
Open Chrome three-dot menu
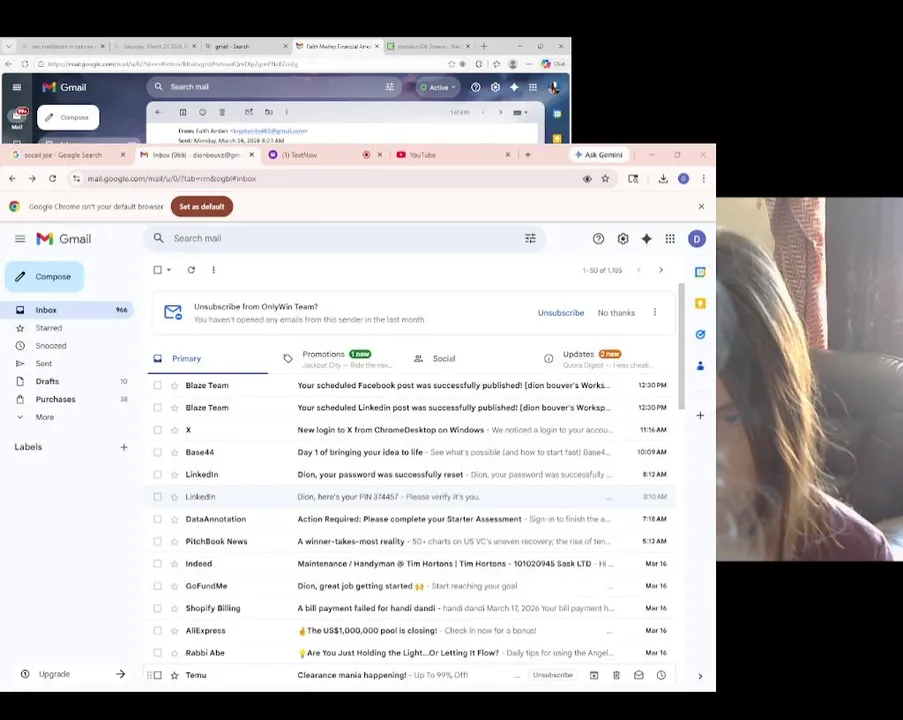[703, 179]
